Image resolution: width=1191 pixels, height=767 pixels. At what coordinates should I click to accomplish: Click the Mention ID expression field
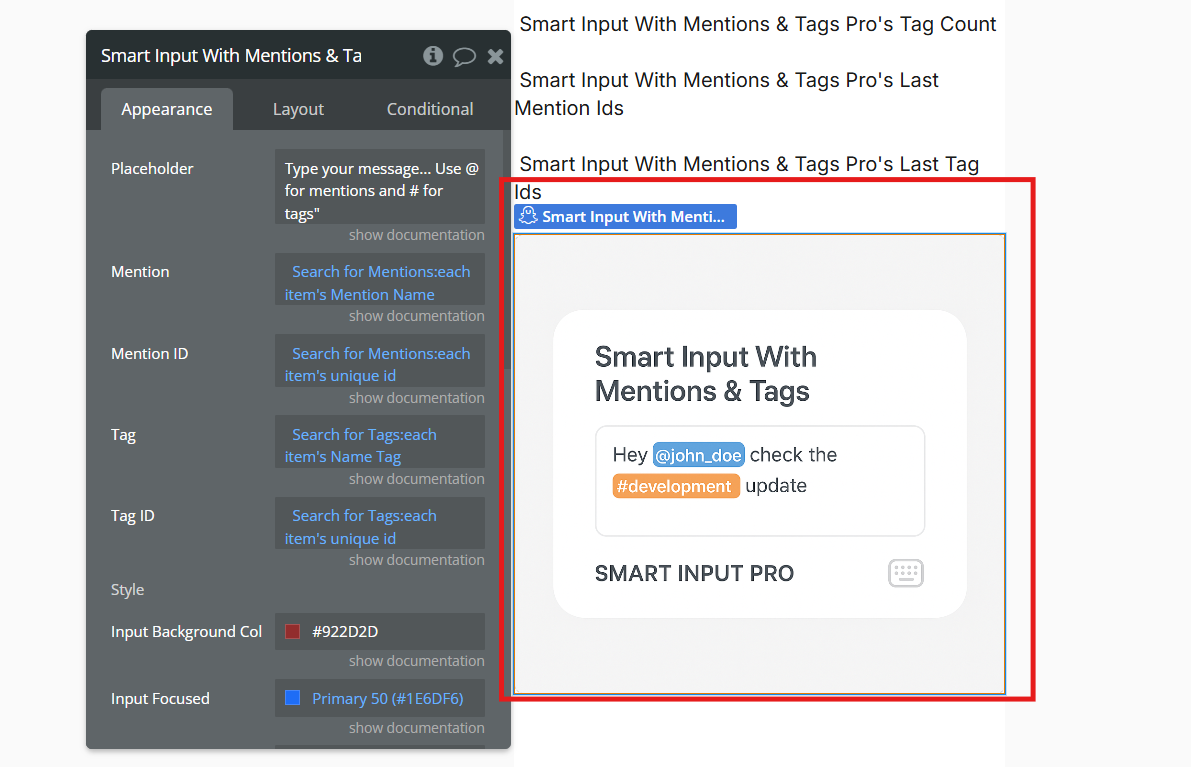380,364
